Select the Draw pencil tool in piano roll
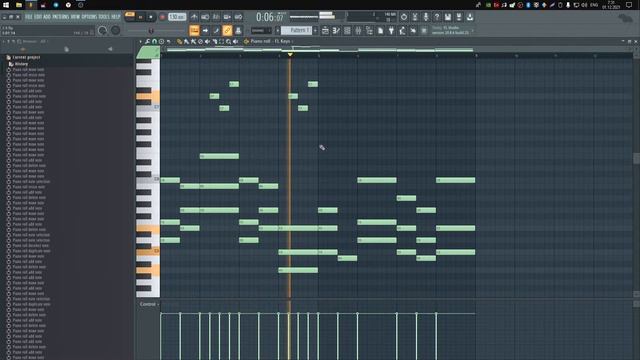 point(179,42)
